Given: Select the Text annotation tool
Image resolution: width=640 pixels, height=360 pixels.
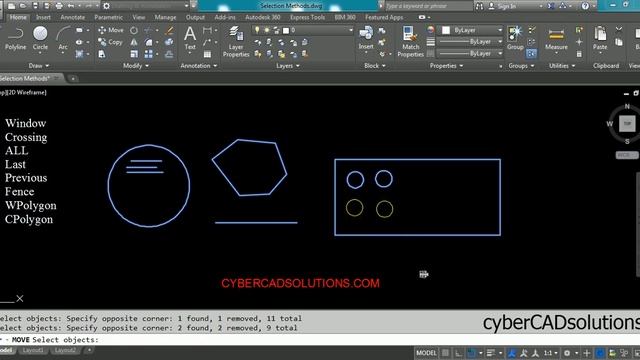Looking at the screenshot, I should click(x=190, y=38).
